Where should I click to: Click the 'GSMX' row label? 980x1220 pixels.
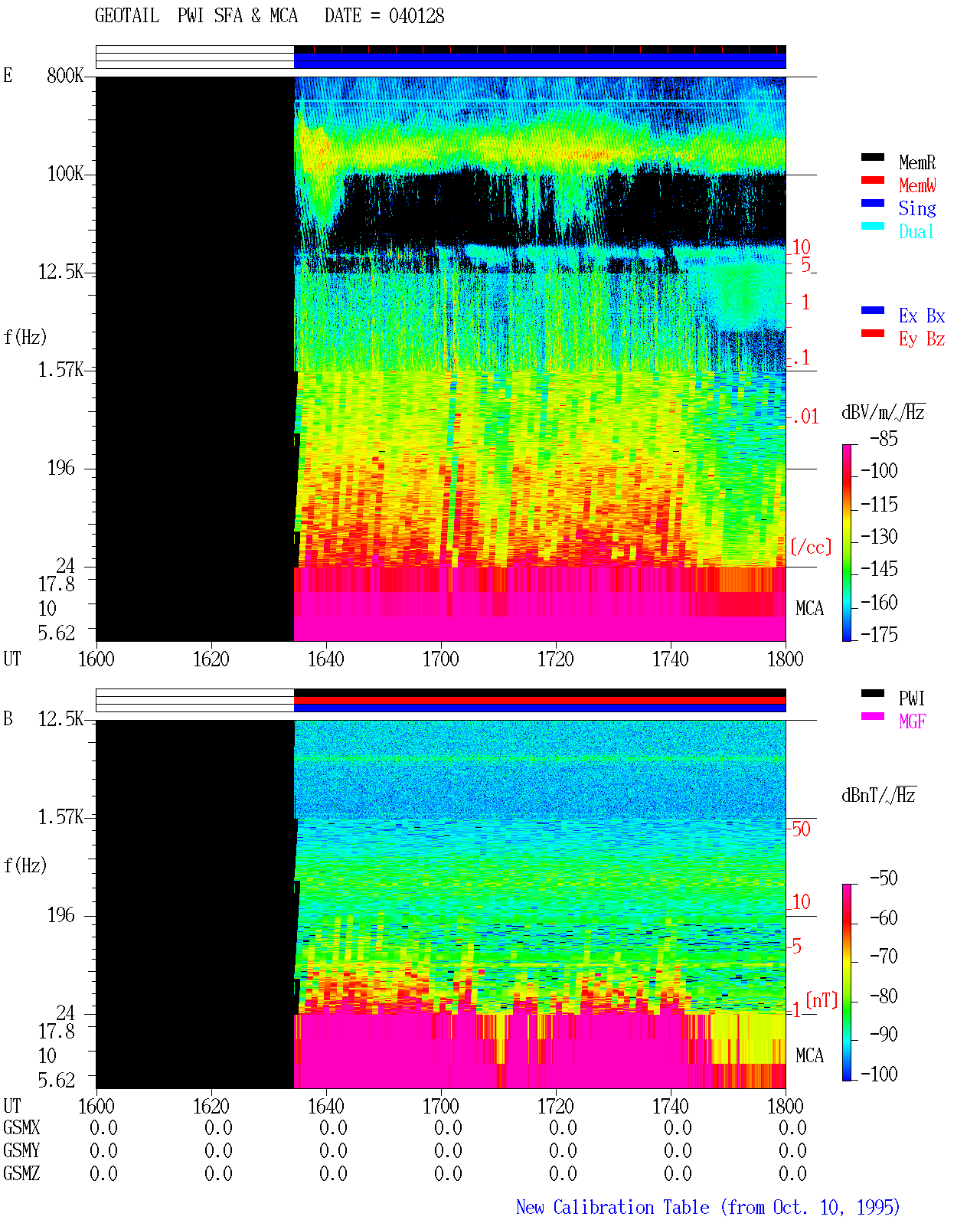[x=21, y=1127]
